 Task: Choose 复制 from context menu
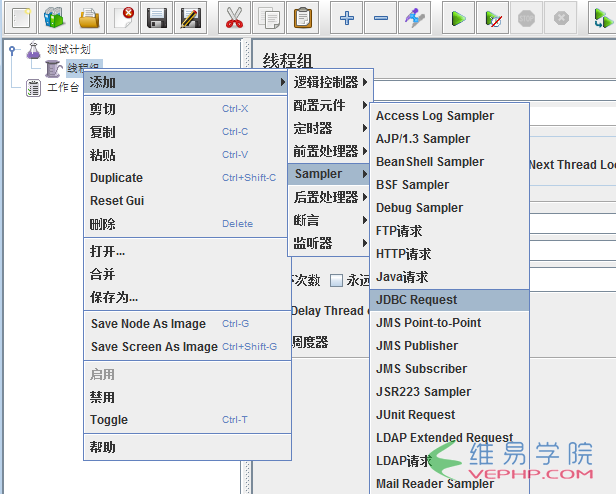pos(185,132)
